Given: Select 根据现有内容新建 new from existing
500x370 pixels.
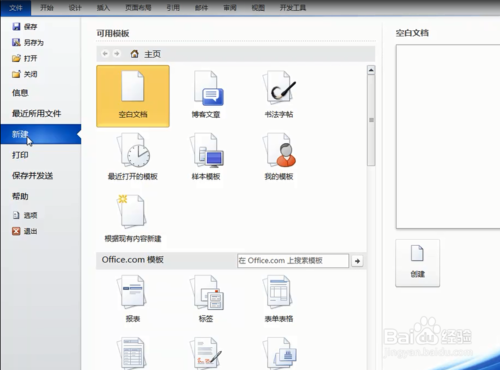Looking at the screenshot, I should [133, 219].
